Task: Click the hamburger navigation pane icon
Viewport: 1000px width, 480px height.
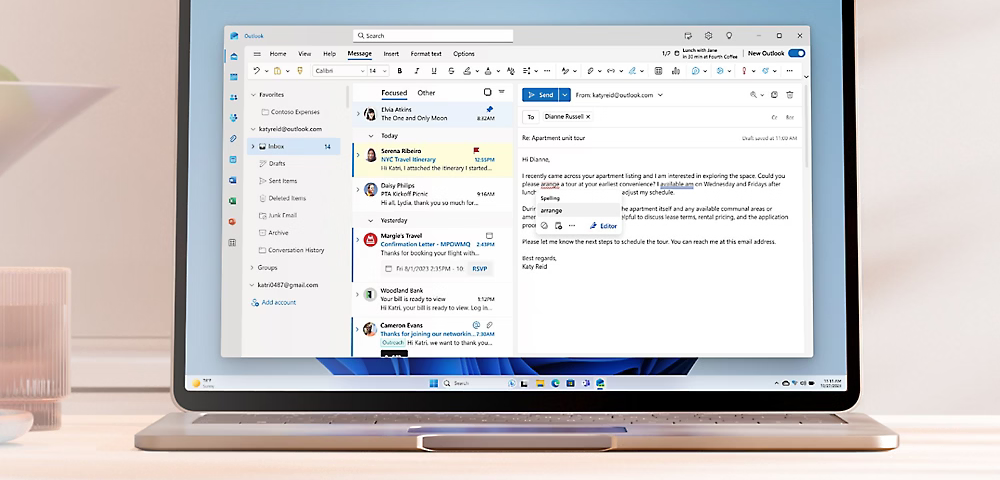Action: tap(257, 54)
